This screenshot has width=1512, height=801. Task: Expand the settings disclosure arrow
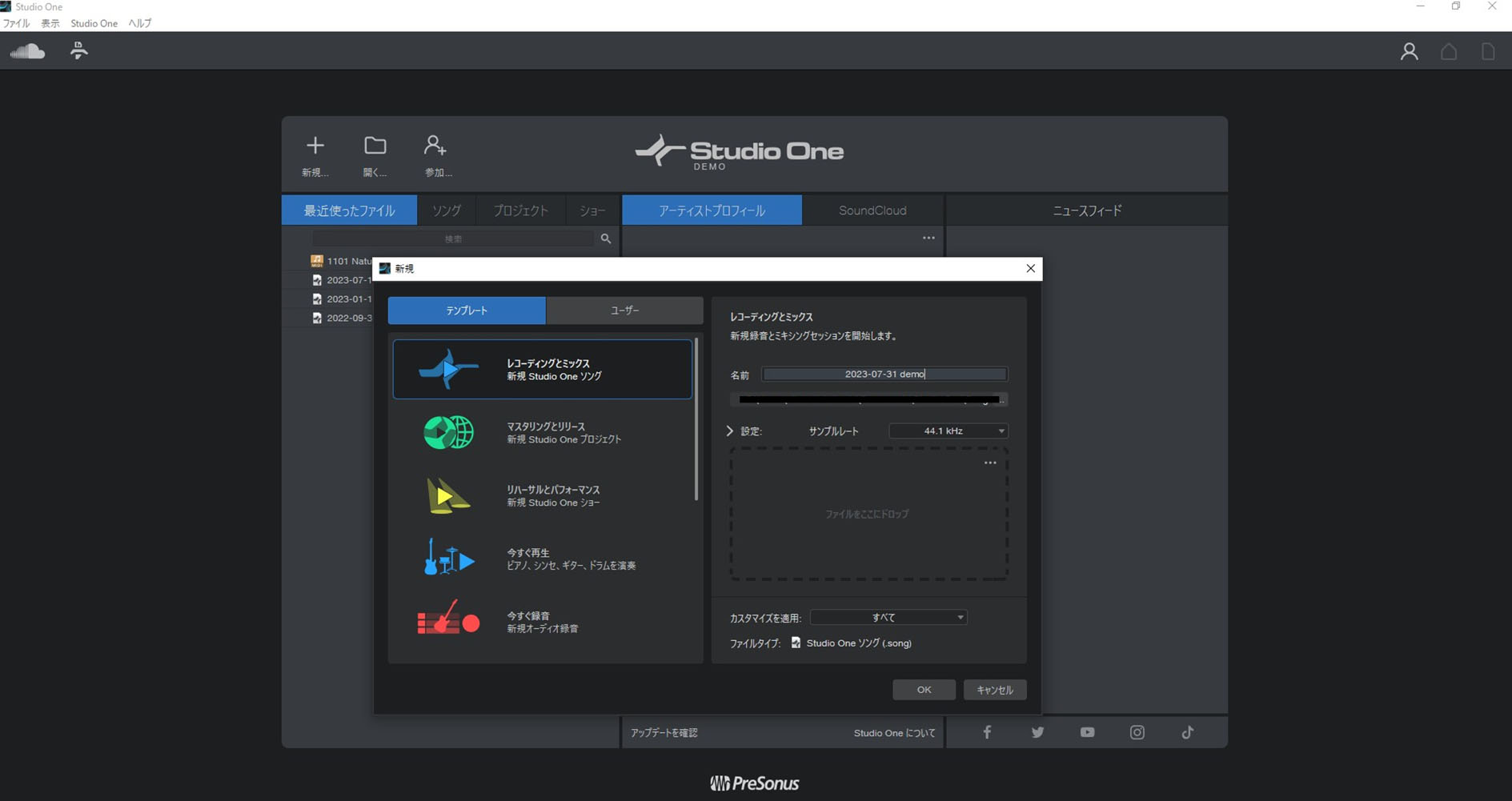click(730, 431)
